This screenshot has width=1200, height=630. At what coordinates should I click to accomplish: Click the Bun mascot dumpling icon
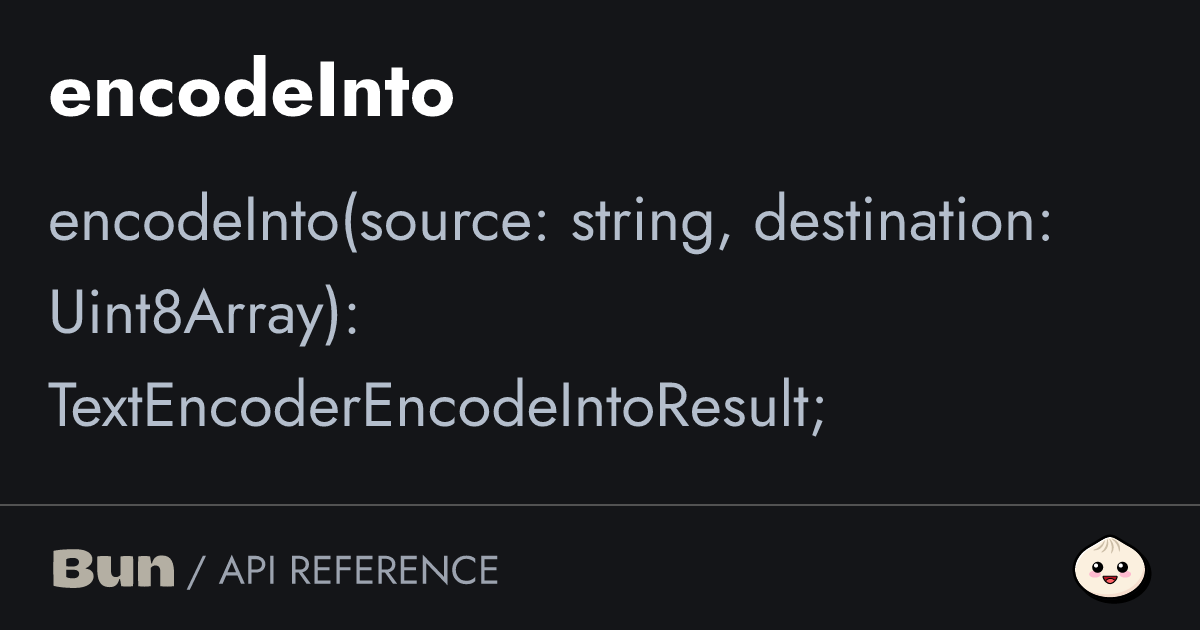click(x=1111, y=570)
